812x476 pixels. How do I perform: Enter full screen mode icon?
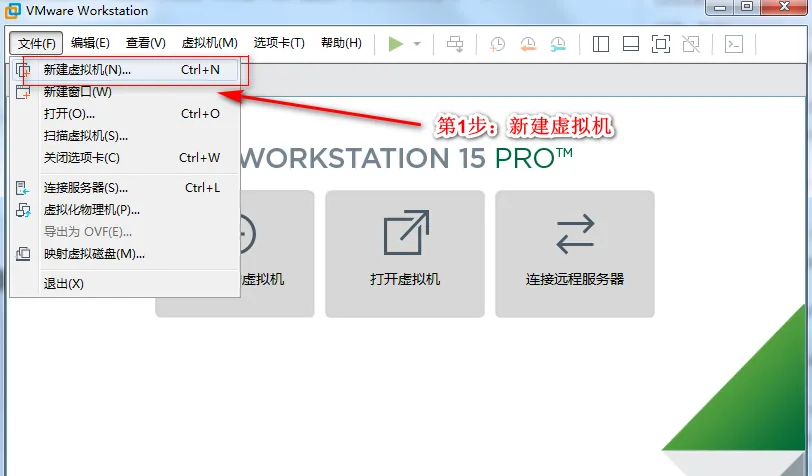(661, 44)
